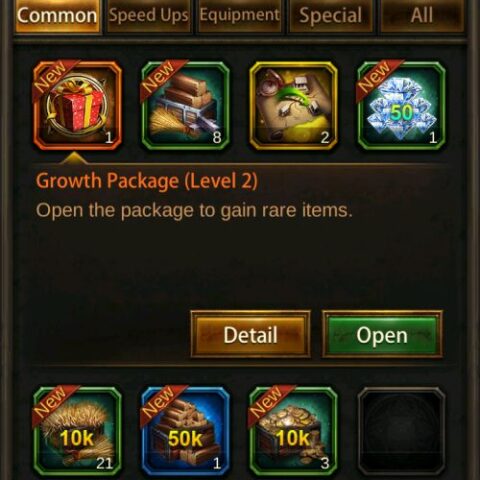480x480 pixels.
Task: Select the 10k wheat bundle item
Action: (x=77, y=431)
